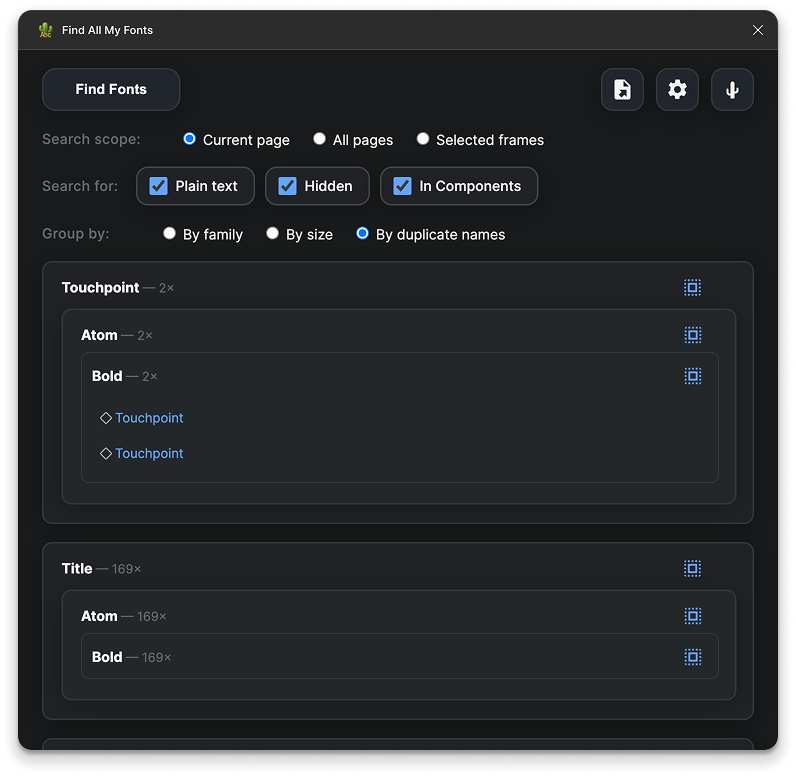
Task: Choose All pages search scope
Action: (x=320, y=139)
